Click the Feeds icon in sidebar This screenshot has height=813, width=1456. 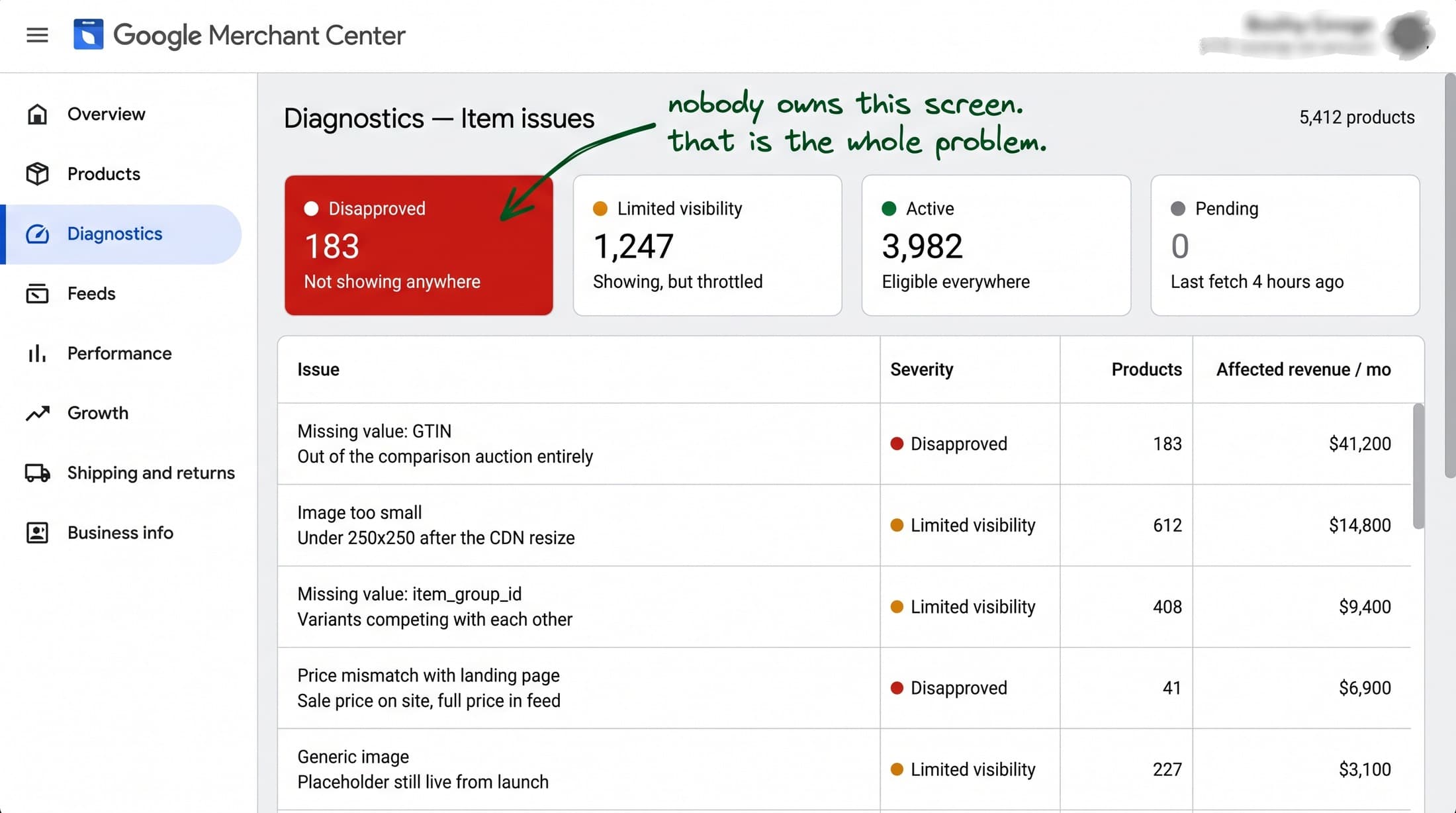pyautogui.click(x=37, y=293)
